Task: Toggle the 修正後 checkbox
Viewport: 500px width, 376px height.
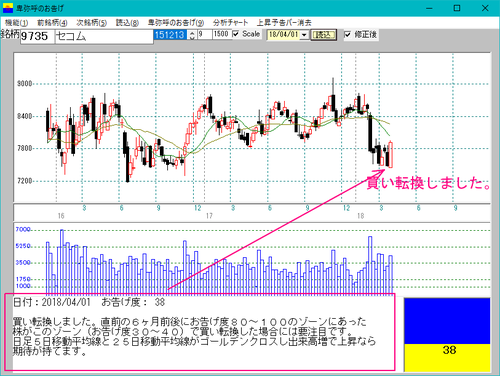Action: (x=347, y=34)
